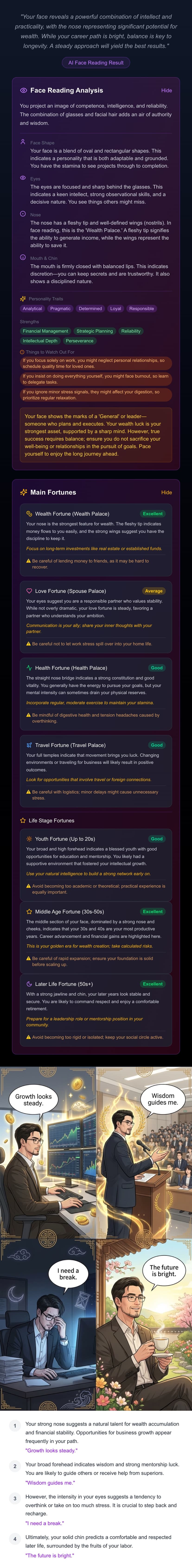Select the Analytical personality trait tag
Viewport: 192px width, 1568px height.
[32, 309]
